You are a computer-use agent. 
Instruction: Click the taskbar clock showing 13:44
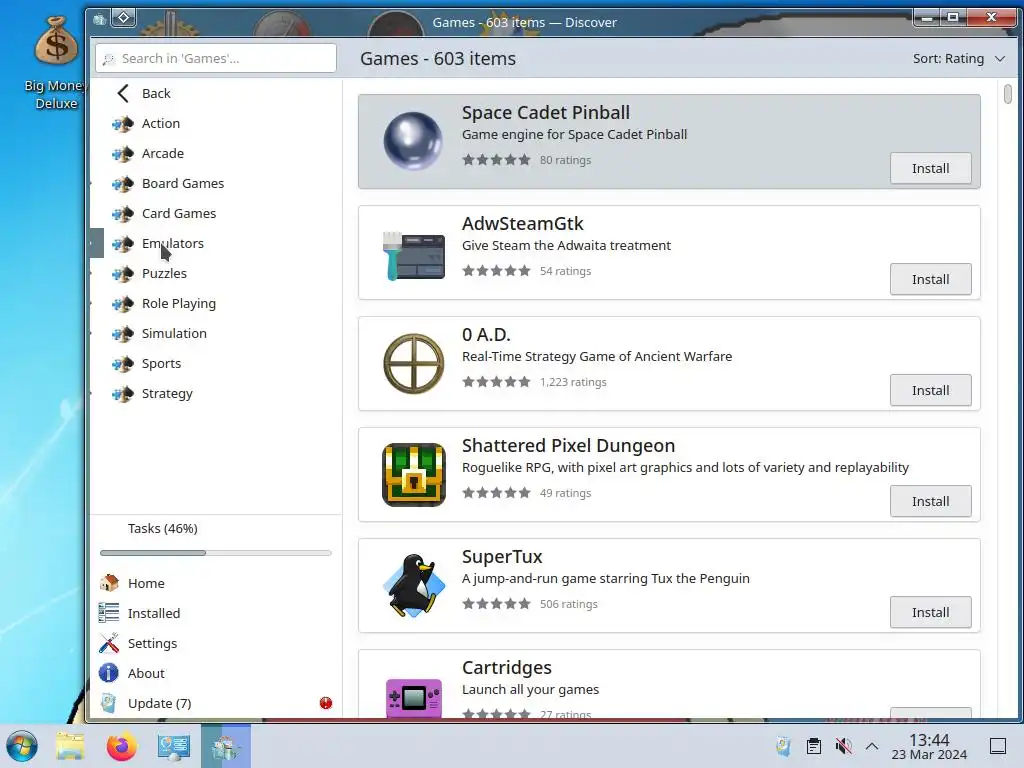click(x=929, y=746)
